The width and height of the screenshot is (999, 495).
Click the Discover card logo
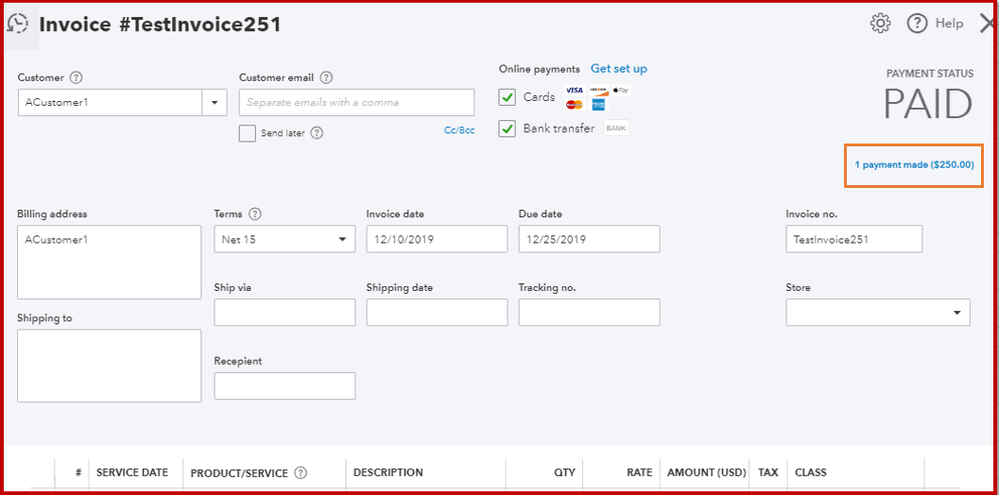(599, 90)
